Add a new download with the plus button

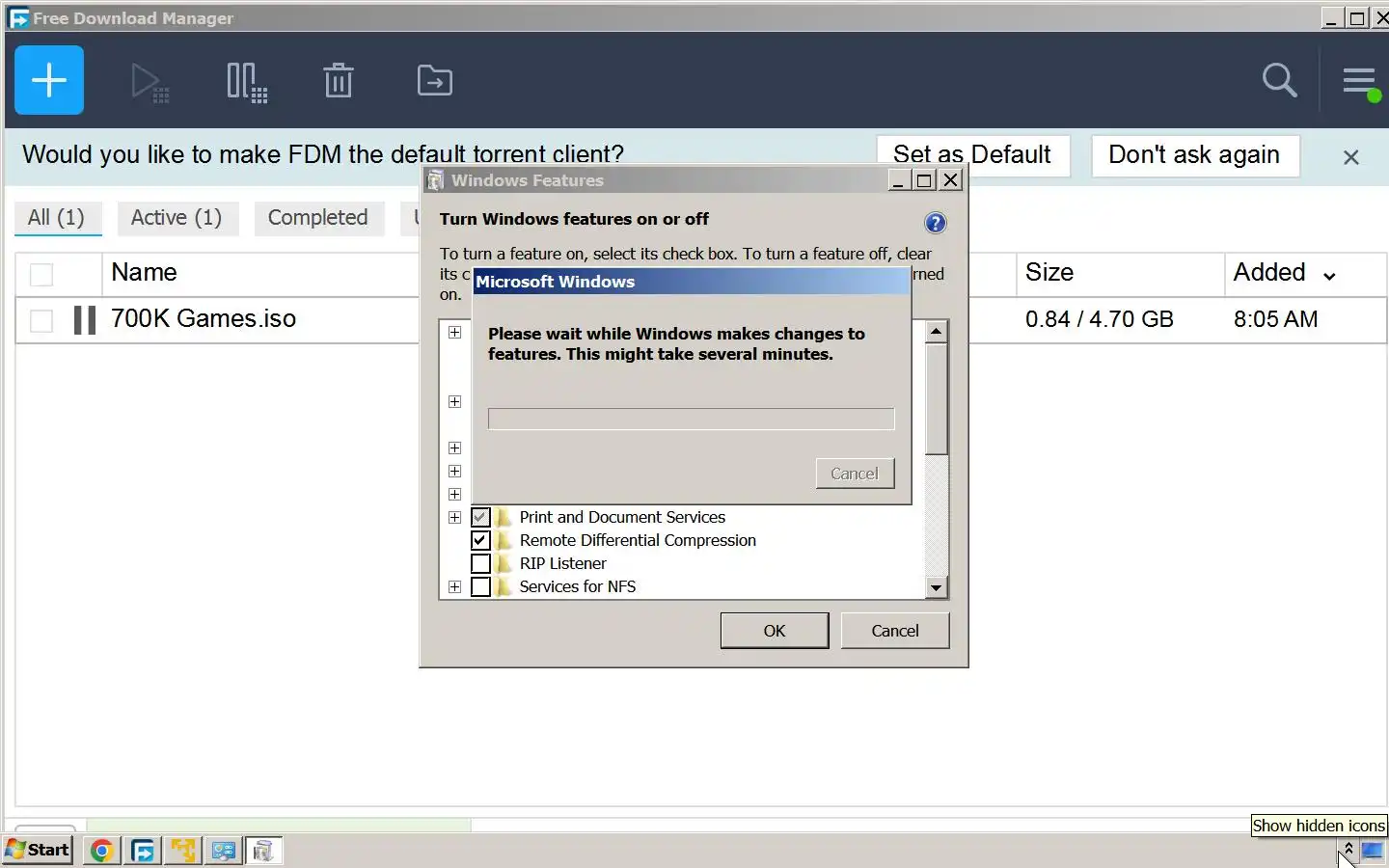[x=49, y=80]
